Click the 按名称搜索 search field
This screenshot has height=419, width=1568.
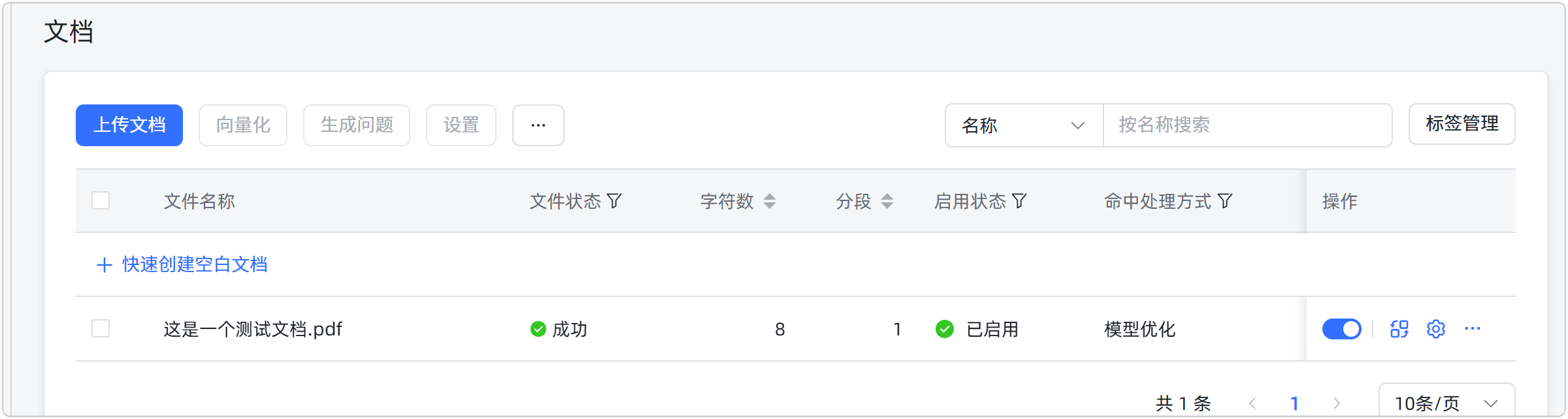tap(1247, 125)
